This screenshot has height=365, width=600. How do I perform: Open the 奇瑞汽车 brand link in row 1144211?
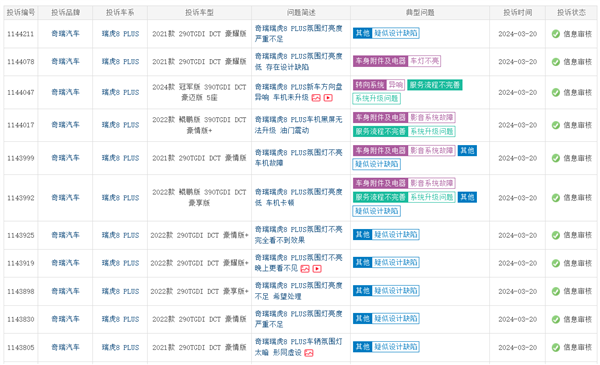point(65,34)
